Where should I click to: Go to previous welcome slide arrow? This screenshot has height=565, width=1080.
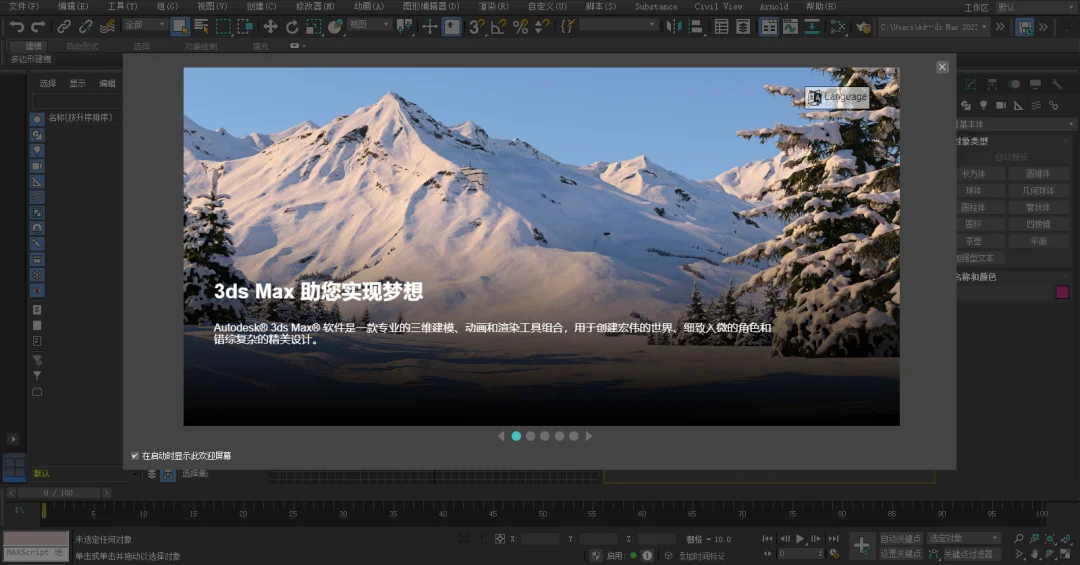click(x=501, y=436)
